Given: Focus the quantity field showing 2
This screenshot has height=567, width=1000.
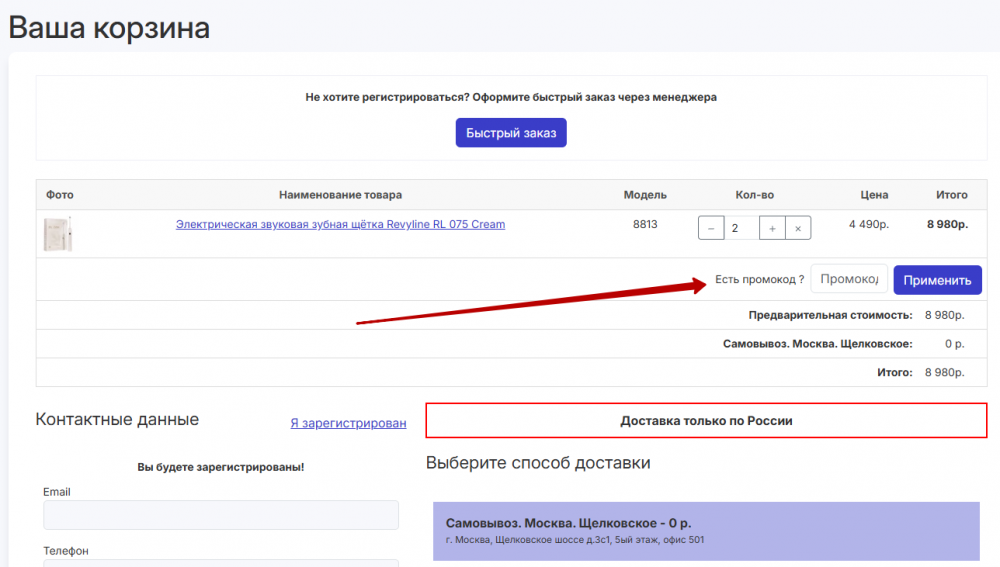Looking at the screenshot, I should click(x=740, y=228).
